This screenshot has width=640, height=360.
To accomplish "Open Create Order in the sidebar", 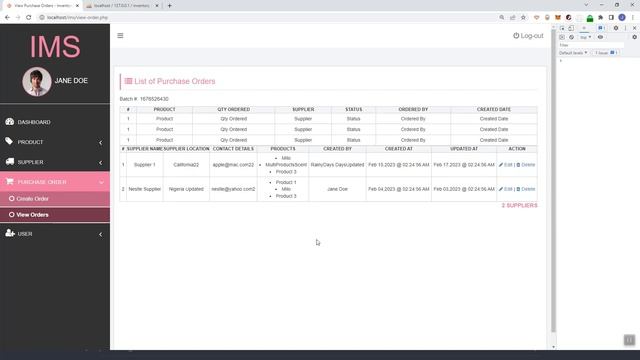I will (32, 199).
